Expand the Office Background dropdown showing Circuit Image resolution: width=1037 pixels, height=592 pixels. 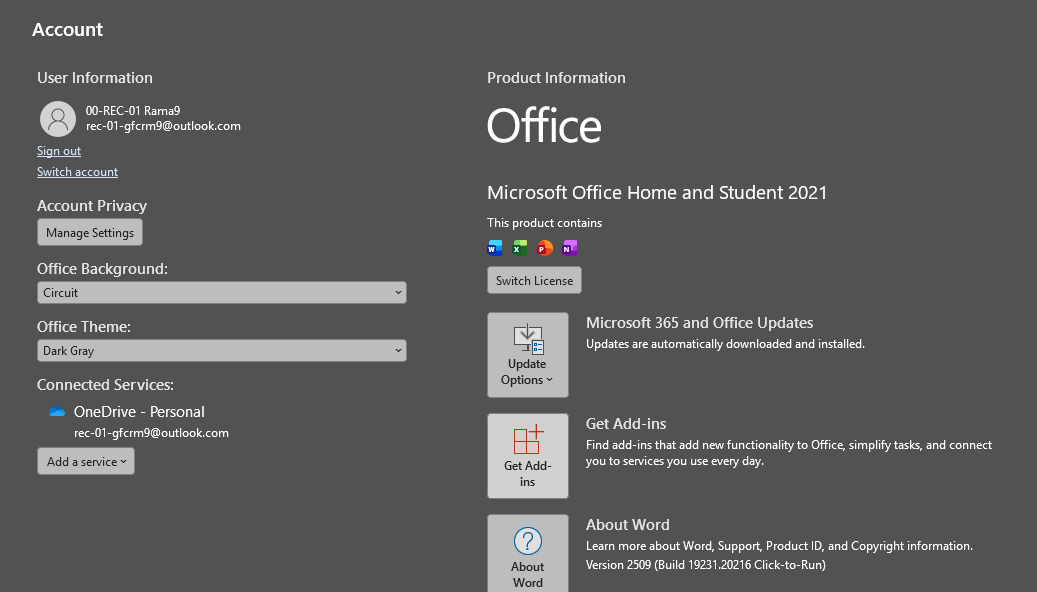222,293
